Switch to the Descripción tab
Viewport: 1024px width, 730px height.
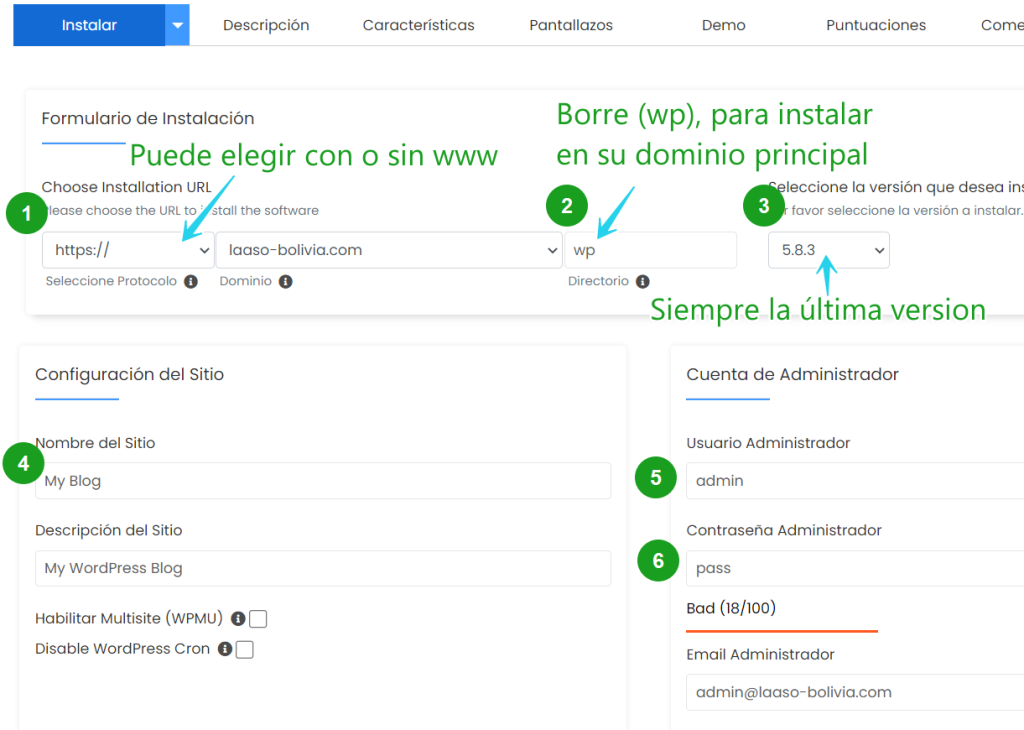[x=266, y=25]
